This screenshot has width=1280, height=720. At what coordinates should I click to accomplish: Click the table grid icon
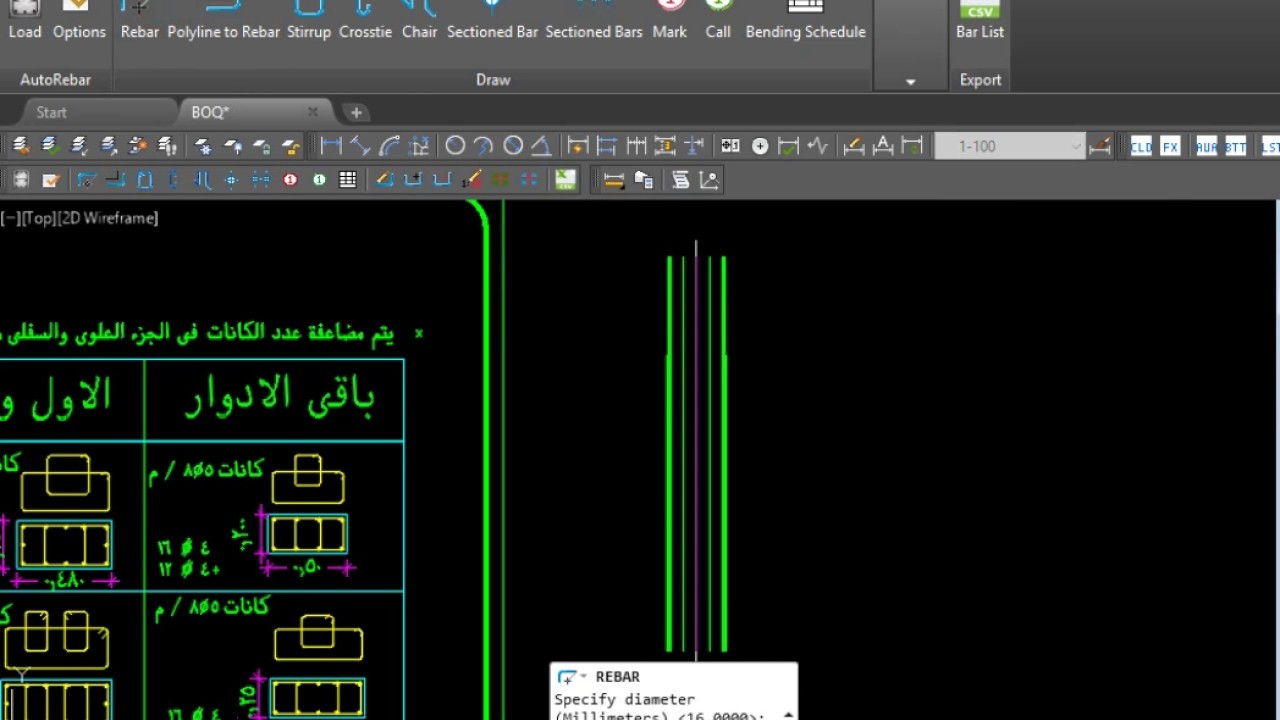point(348,180)
